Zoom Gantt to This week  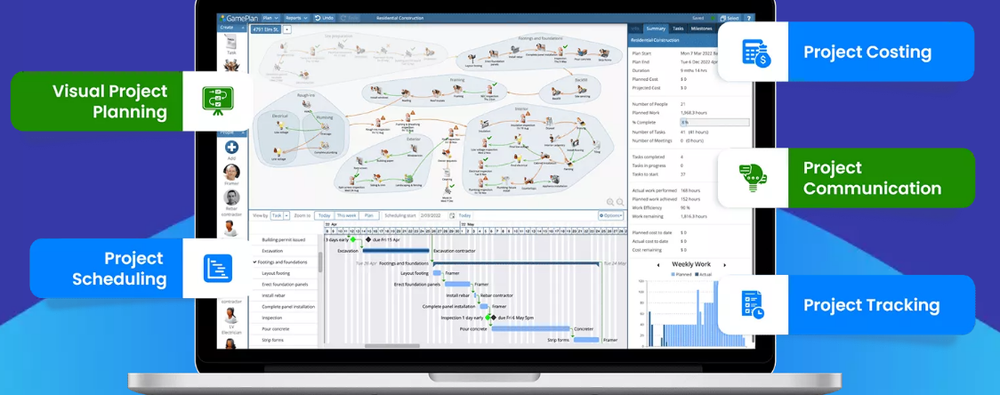pos(346,216)
